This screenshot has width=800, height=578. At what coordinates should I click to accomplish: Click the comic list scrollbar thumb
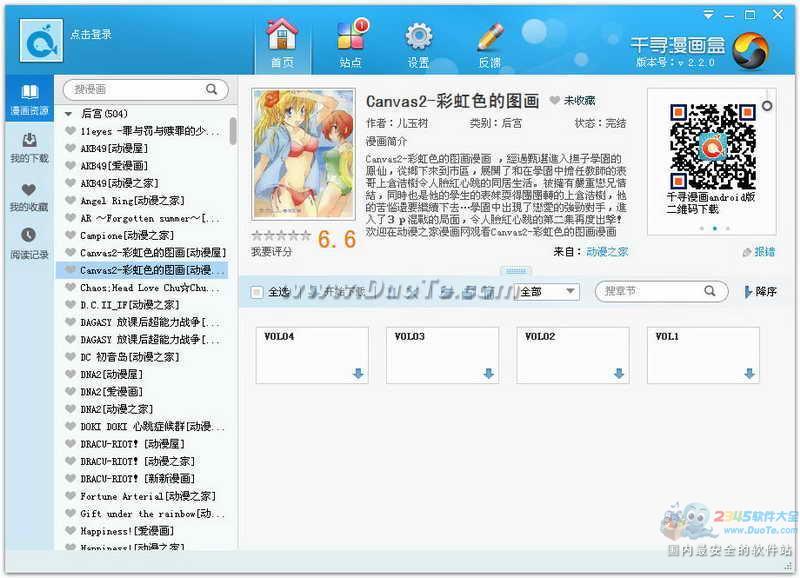[x=233, y=131]
